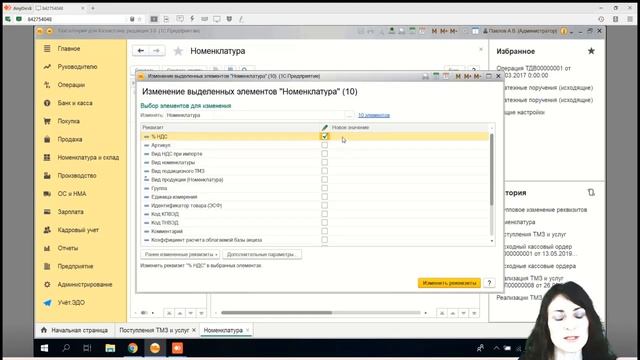
Task: Check the Вид номенклатуры checkbox
Action: coord(324,162)
